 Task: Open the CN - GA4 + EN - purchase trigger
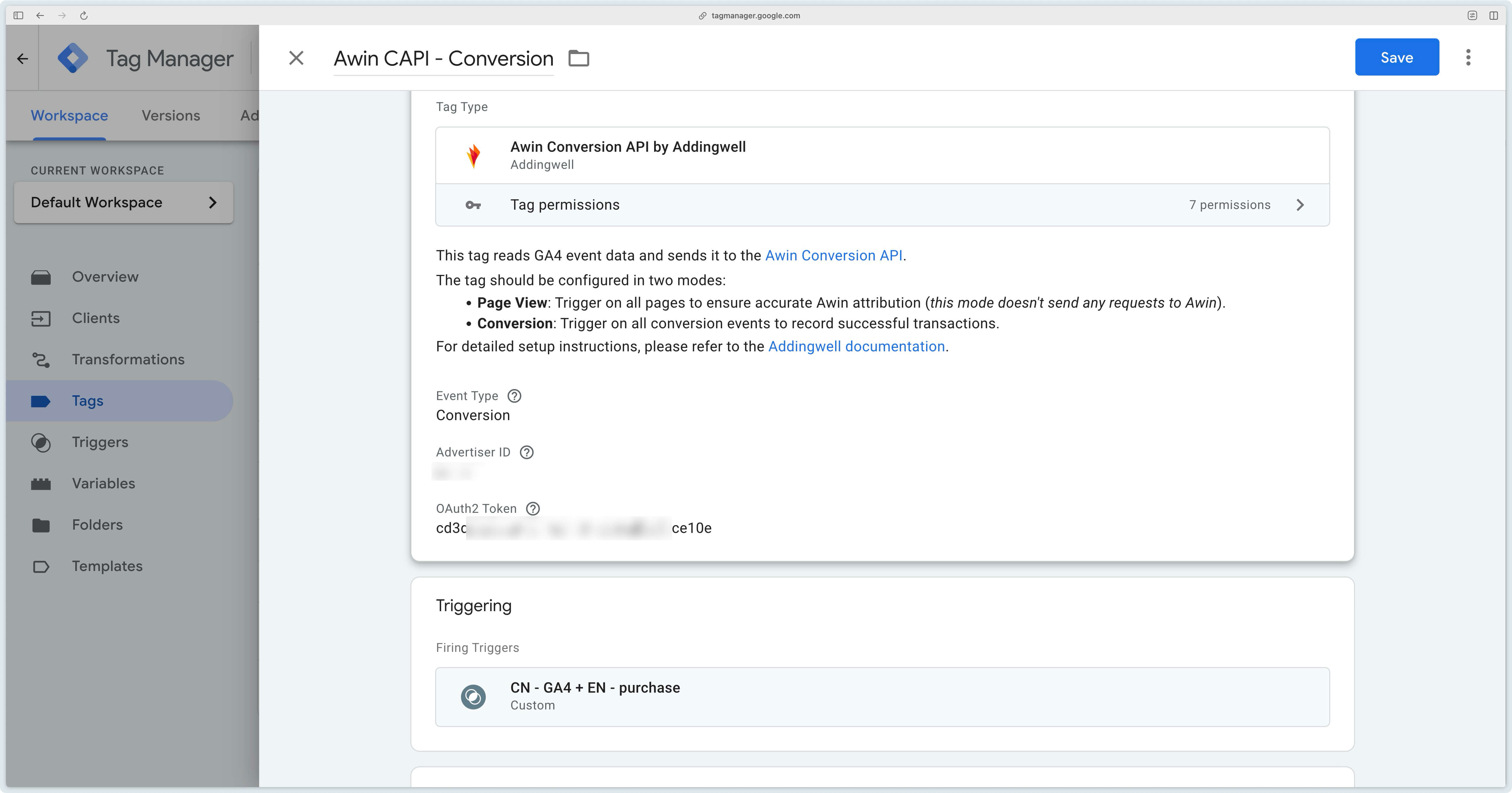point(882,697)
